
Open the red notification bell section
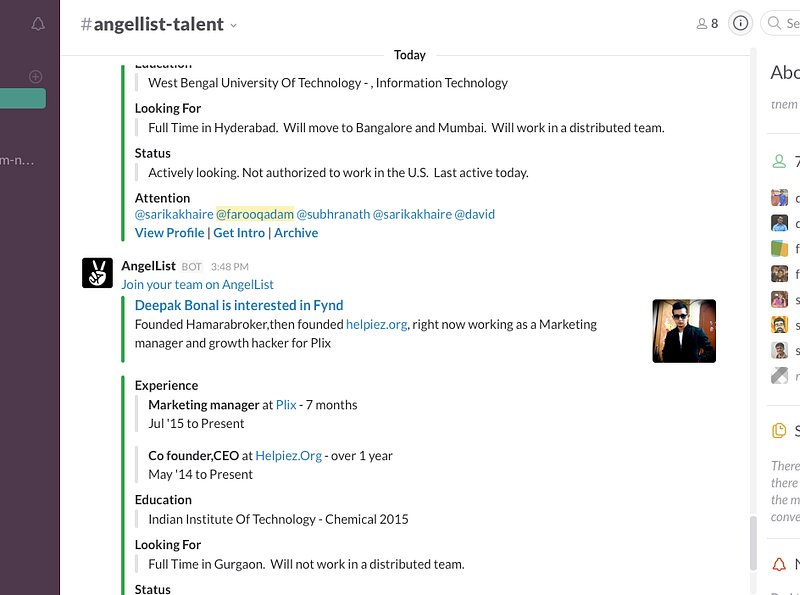click(x=779, y=564)
